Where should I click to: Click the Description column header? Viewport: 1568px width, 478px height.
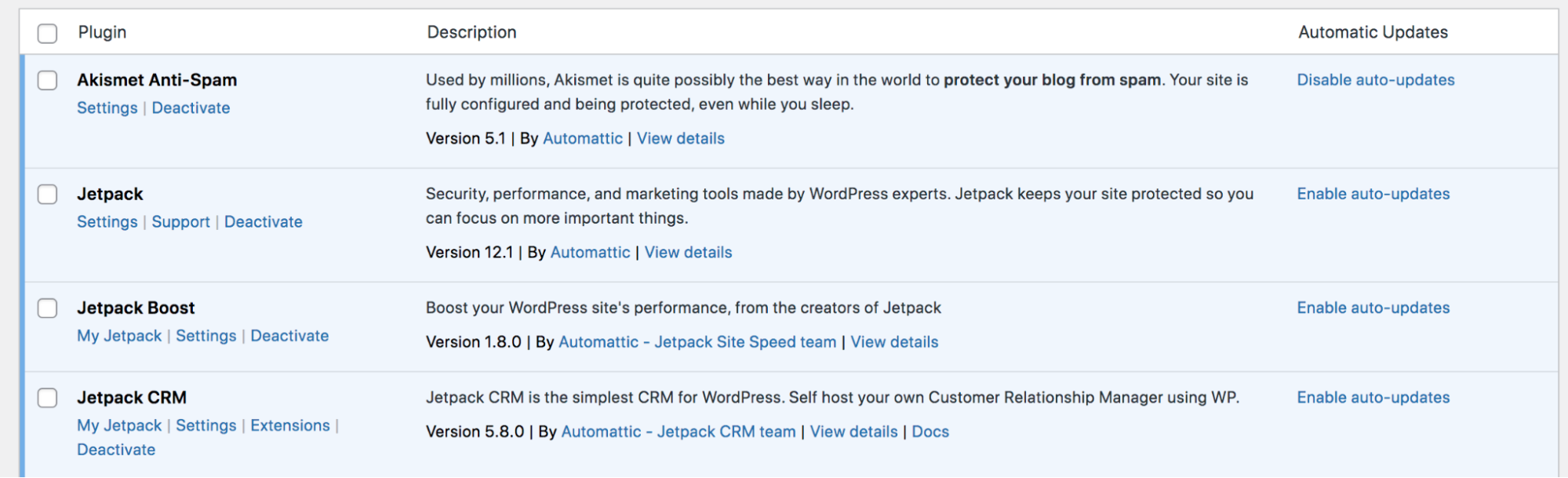pyautogui.click(x=471, y=32)
